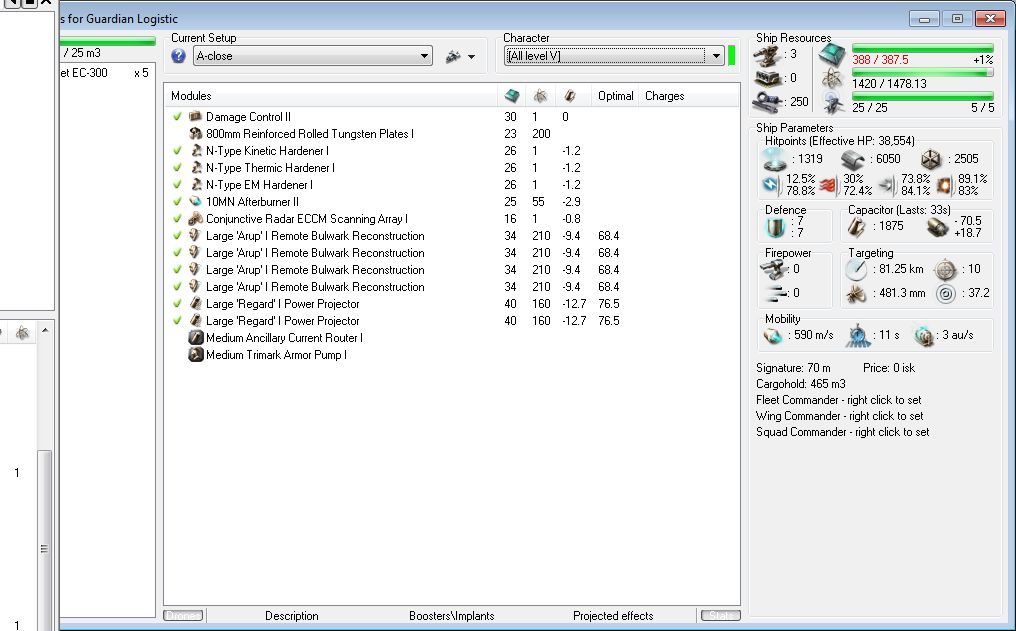
Task: Click the warp speed icon showing 3 au/s
Action: tap(924, 336)
